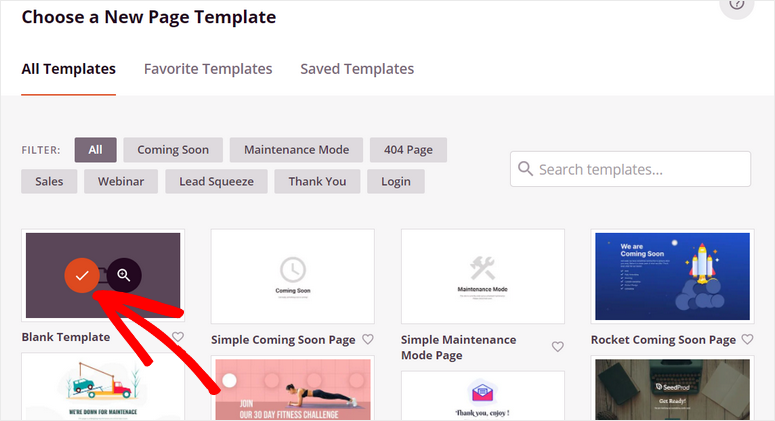Image resolution: width=775 pixels, height=421 pixels.
Task: Apply the Sales filter
Action: pyautogui.click(x=49, y=181)
